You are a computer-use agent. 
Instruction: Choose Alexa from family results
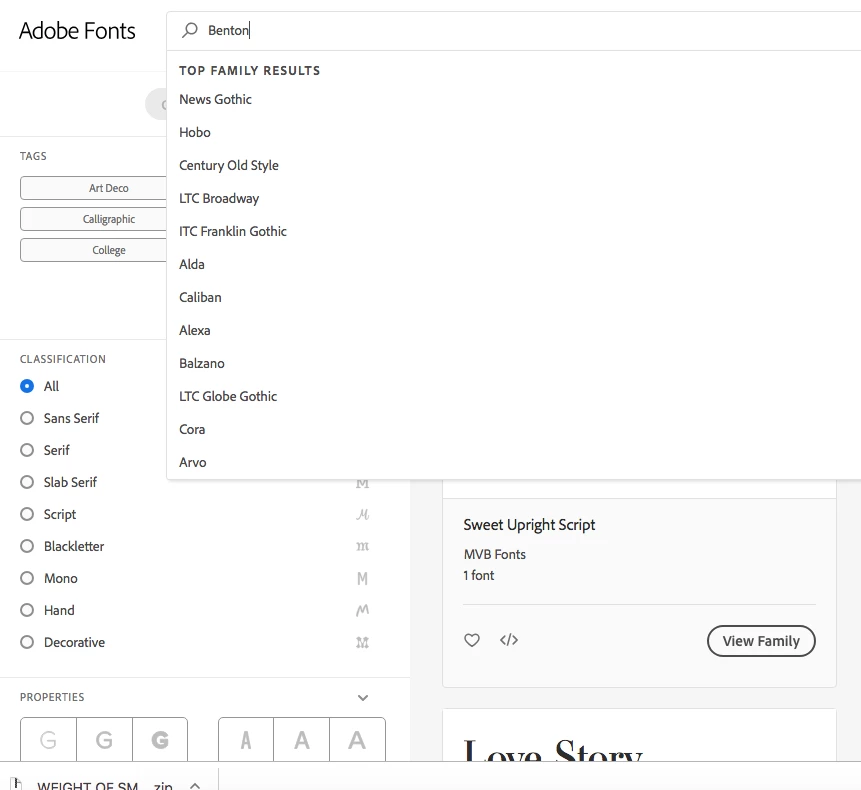click(x=195, y=330)
